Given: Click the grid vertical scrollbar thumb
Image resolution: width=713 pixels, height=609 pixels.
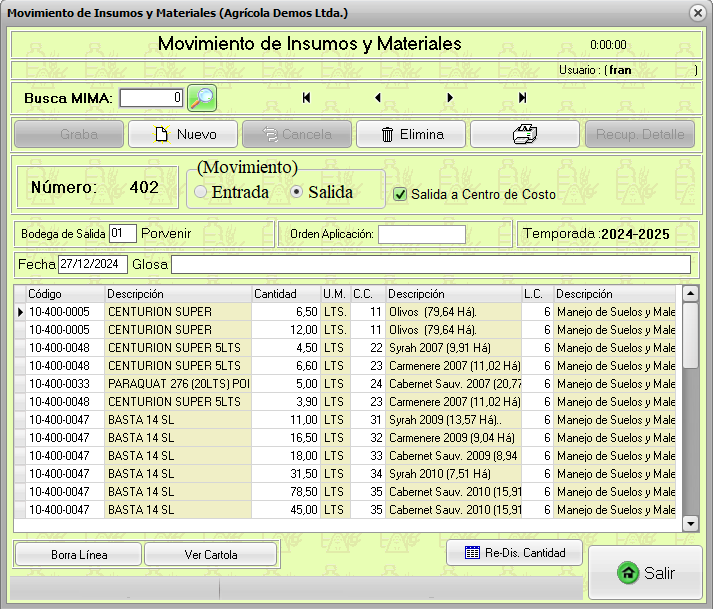Looking at the screenshot, I should coord(690,335).
